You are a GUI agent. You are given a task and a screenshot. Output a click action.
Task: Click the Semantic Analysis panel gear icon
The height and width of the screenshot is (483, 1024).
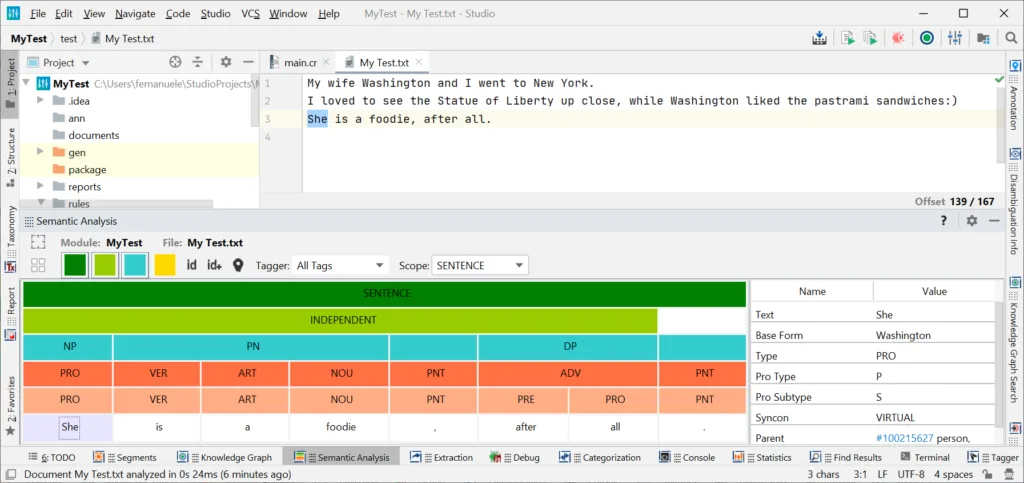[x=971, y=221]
